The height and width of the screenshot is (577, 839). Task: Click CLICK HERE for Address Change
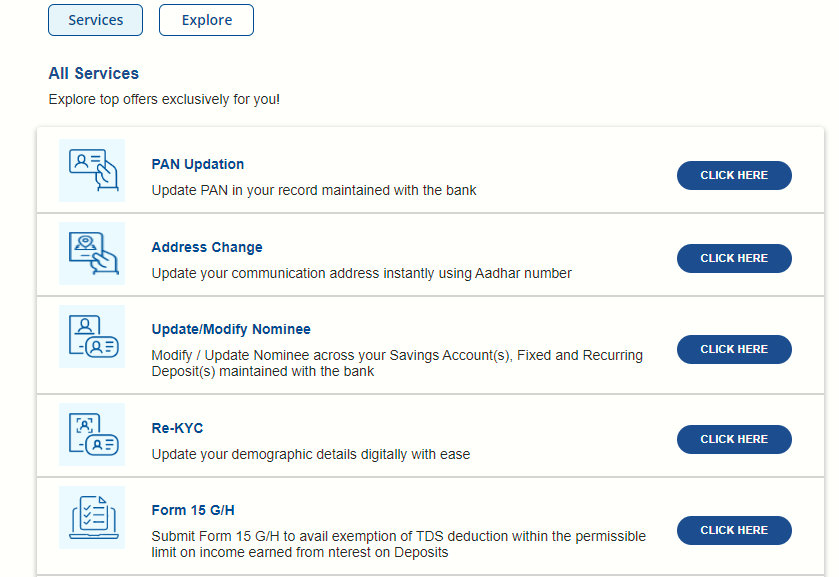point(734,259)
